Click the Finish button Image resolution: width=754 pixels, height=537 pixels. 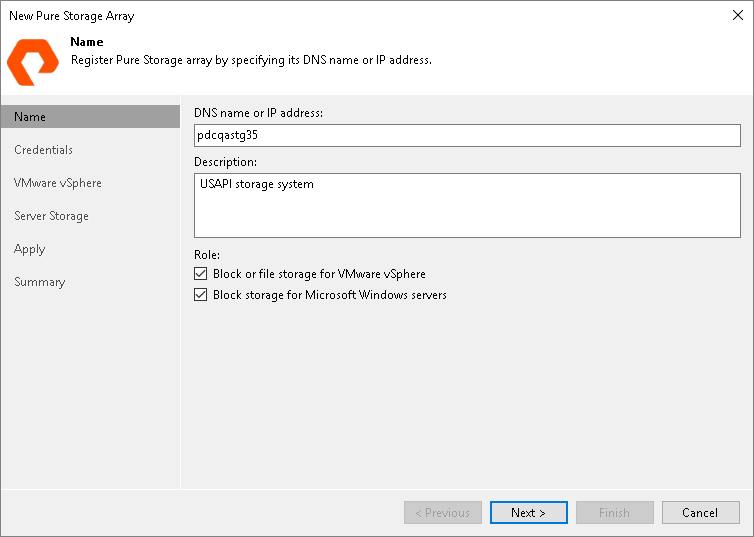tap(615, 512)
